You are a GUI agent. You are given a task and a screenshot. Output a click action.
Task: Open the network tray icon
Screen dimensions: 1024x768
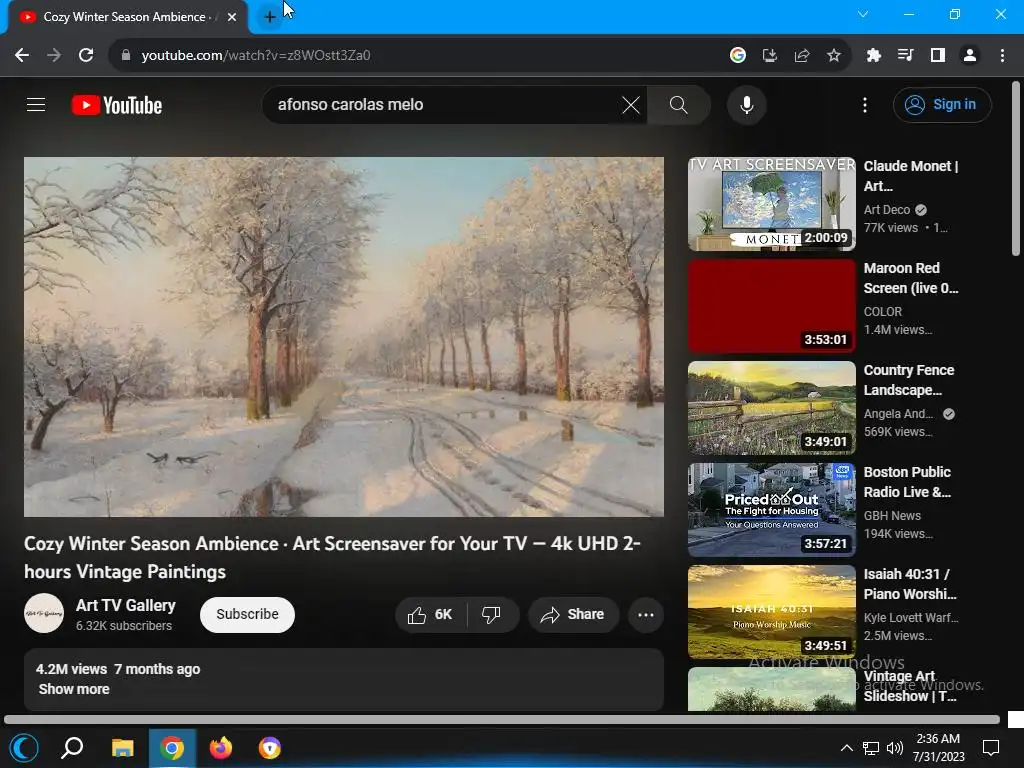click(871, 748)
